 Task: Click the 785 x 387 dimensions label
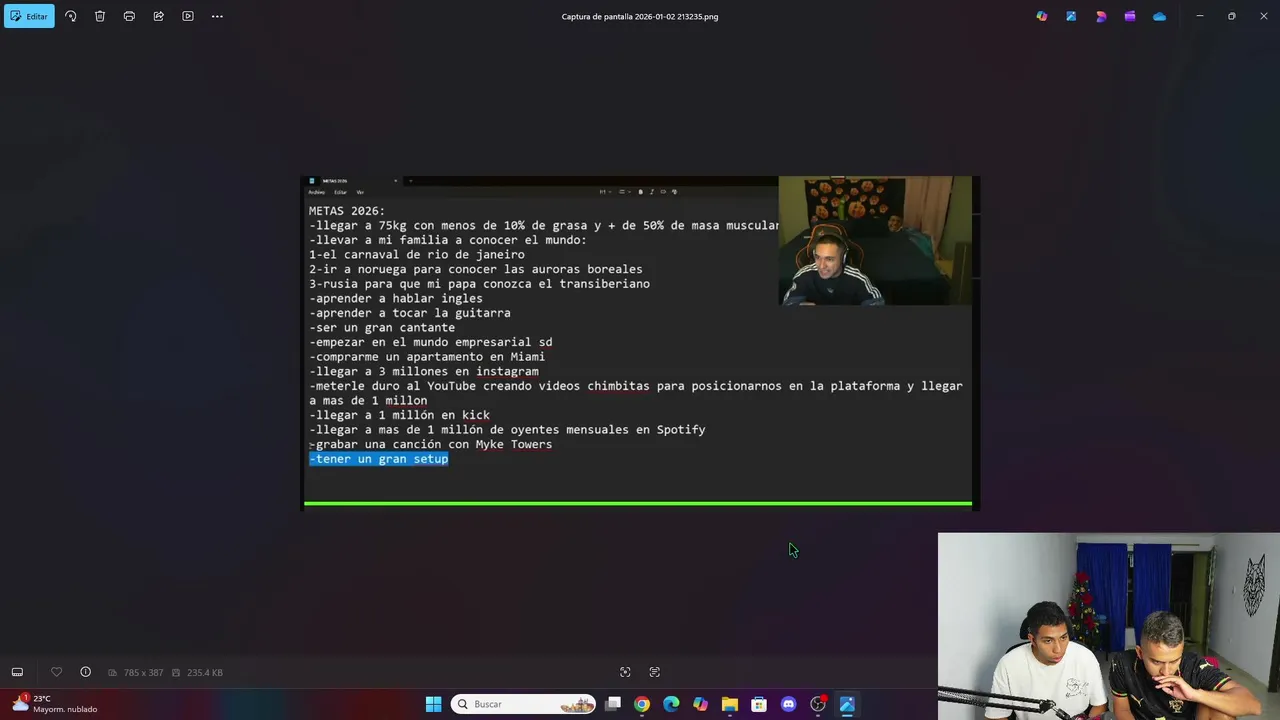coord(143,673)
